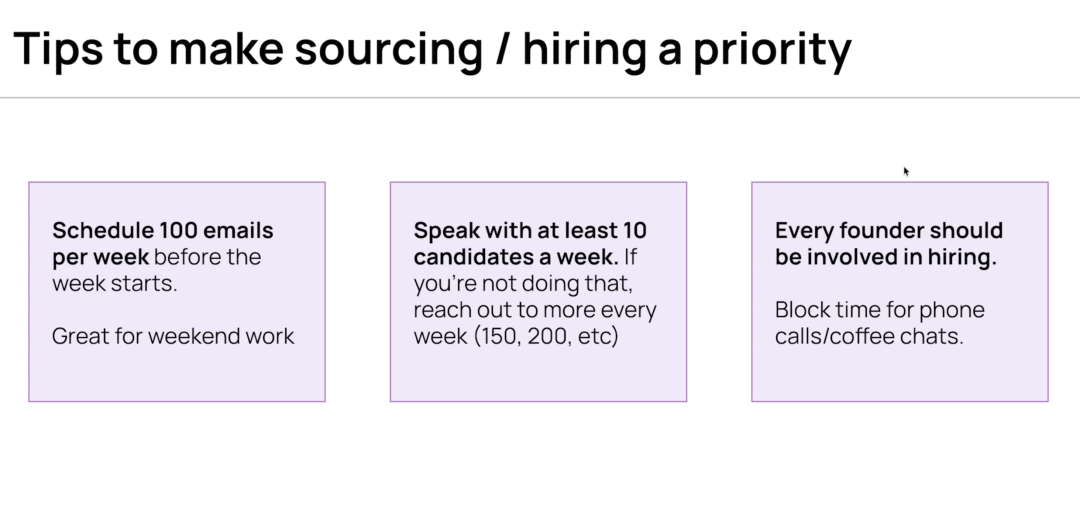Click the "week (150, 200, etc)" text
The image size is (1080, 515).
point(516,336)
